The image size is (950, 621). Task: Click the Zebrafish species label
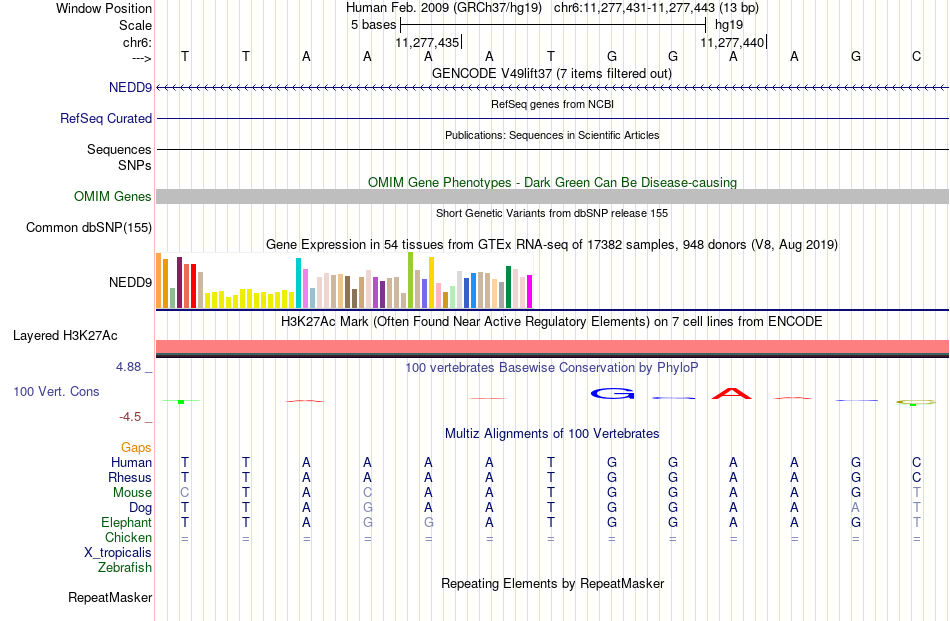pyautogui.click(x=125, y=568)
